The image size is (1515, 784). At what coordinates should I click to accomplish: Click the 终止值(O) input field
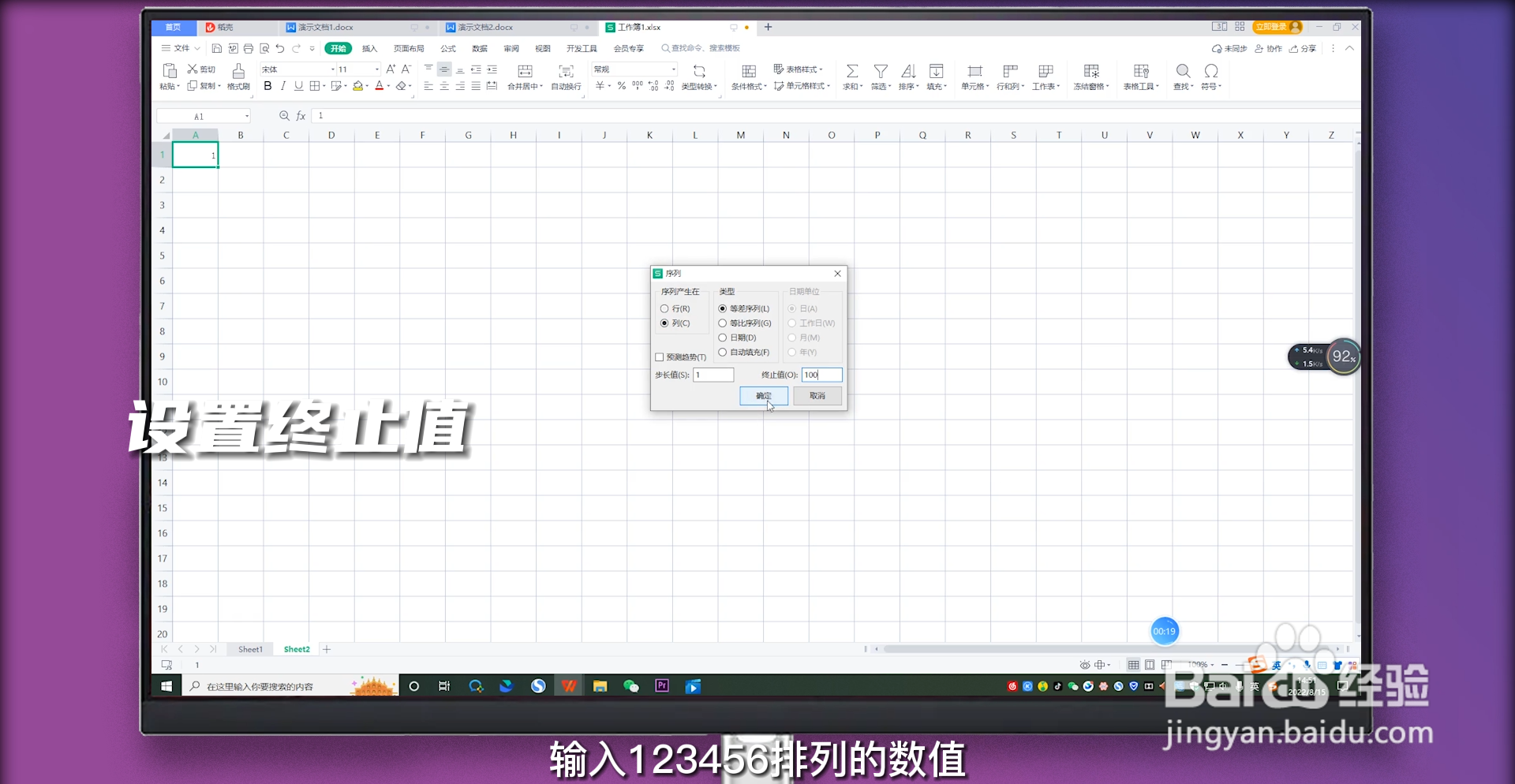pyautogui.click(x=822, y=375)
